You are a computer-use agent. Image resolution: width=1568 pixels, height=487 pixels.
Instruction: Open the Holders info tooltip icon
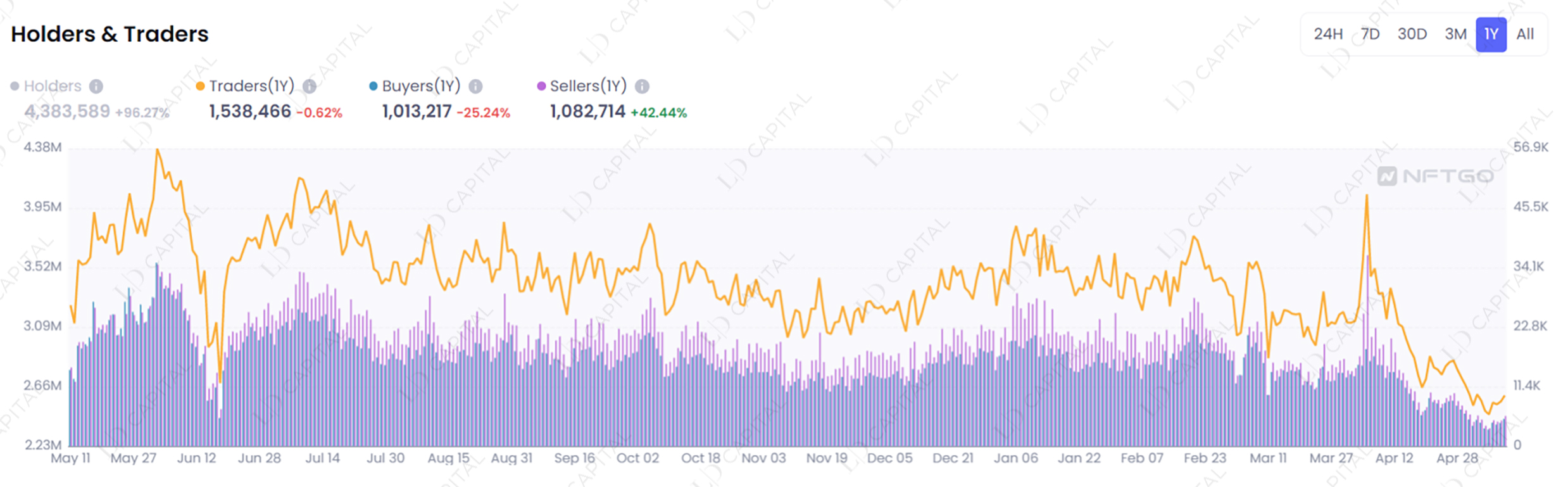(96, 86)
